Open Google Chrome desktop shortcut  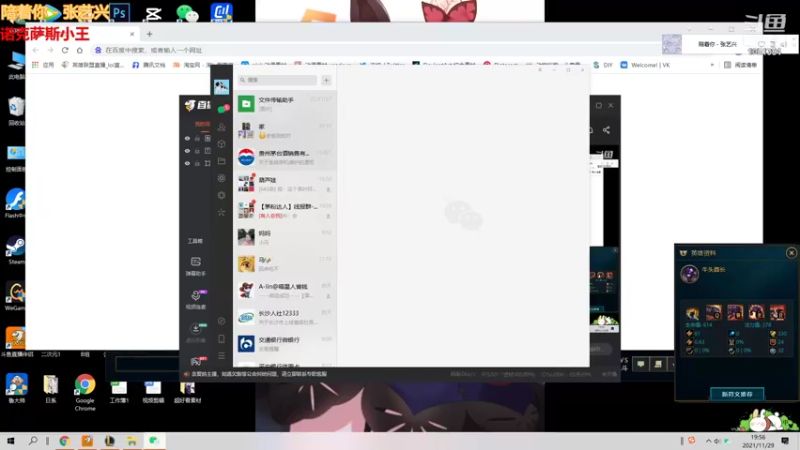tap(85, 393)
